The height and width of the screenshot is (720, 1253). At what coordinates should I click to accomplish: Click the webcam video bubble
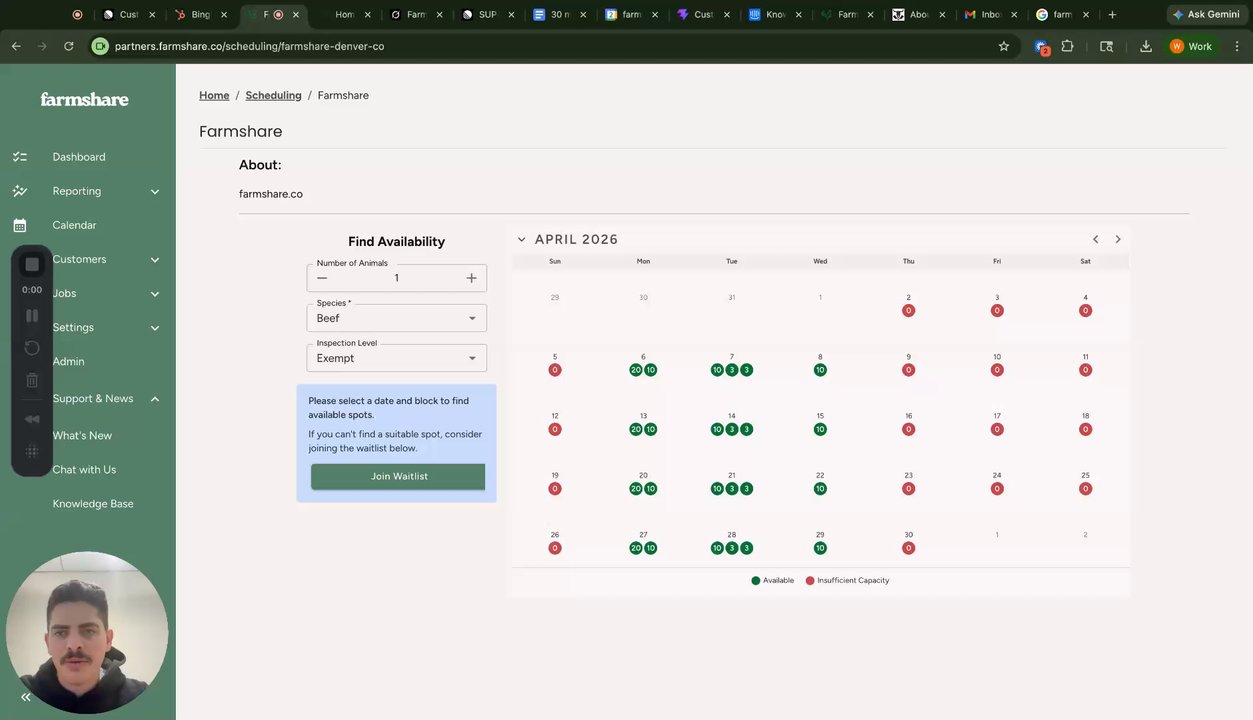coord(87,632)
